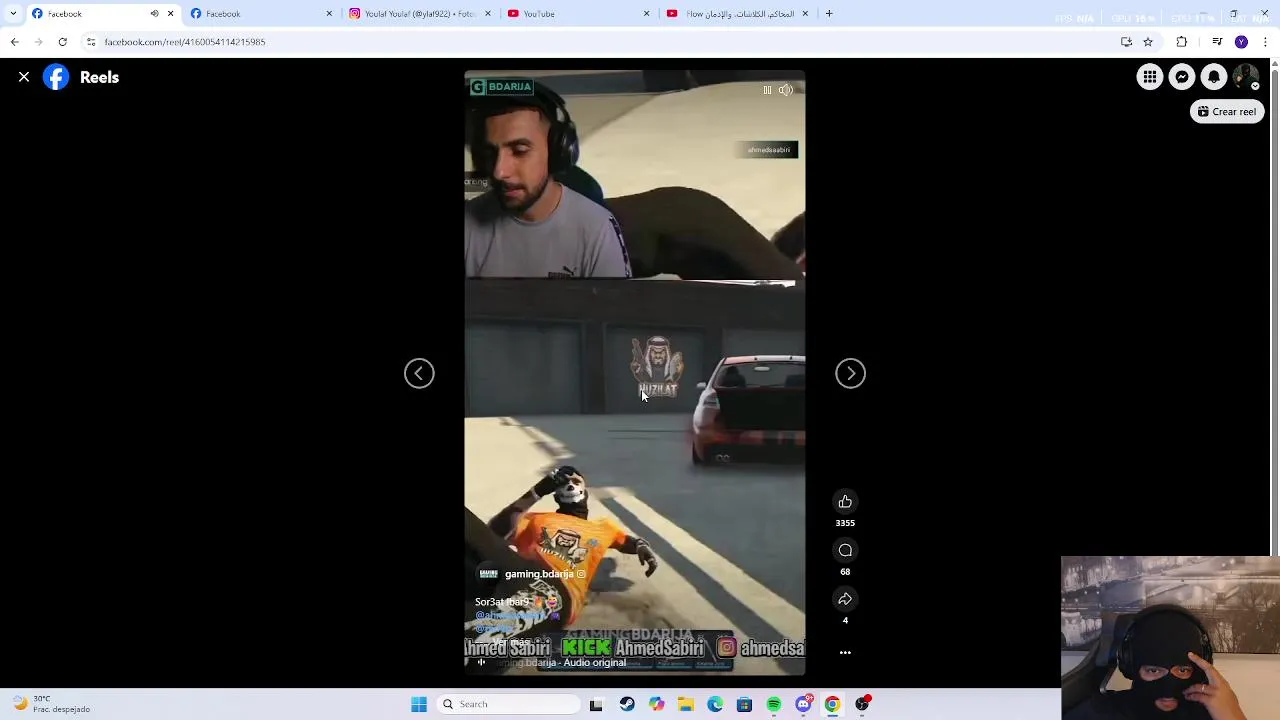Open a new browser tab
The height and width of the screenshot is (720, 1280).
[x=829, y=14]
